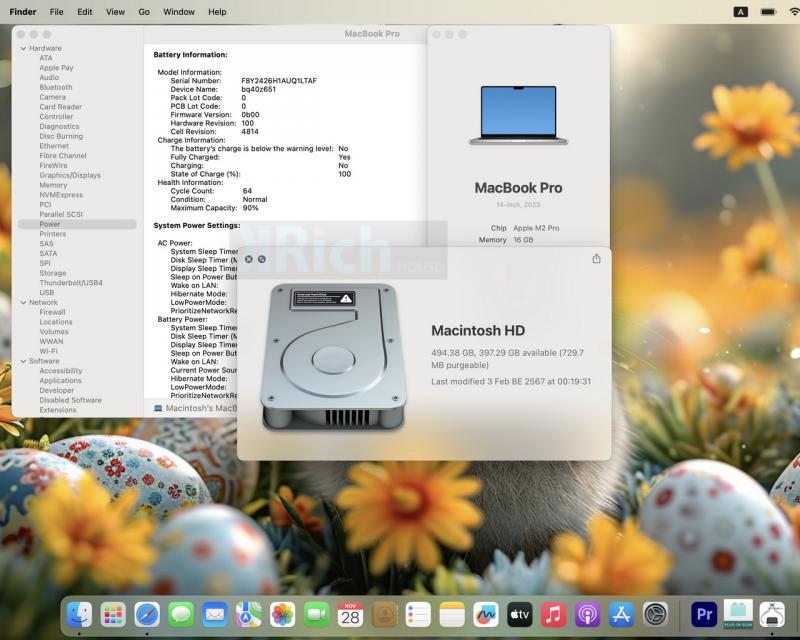The width and height of the screenshot is (800, 640).
Task: Select Graphics/Displays in the sidebar
Action: (x=70, y=175)
